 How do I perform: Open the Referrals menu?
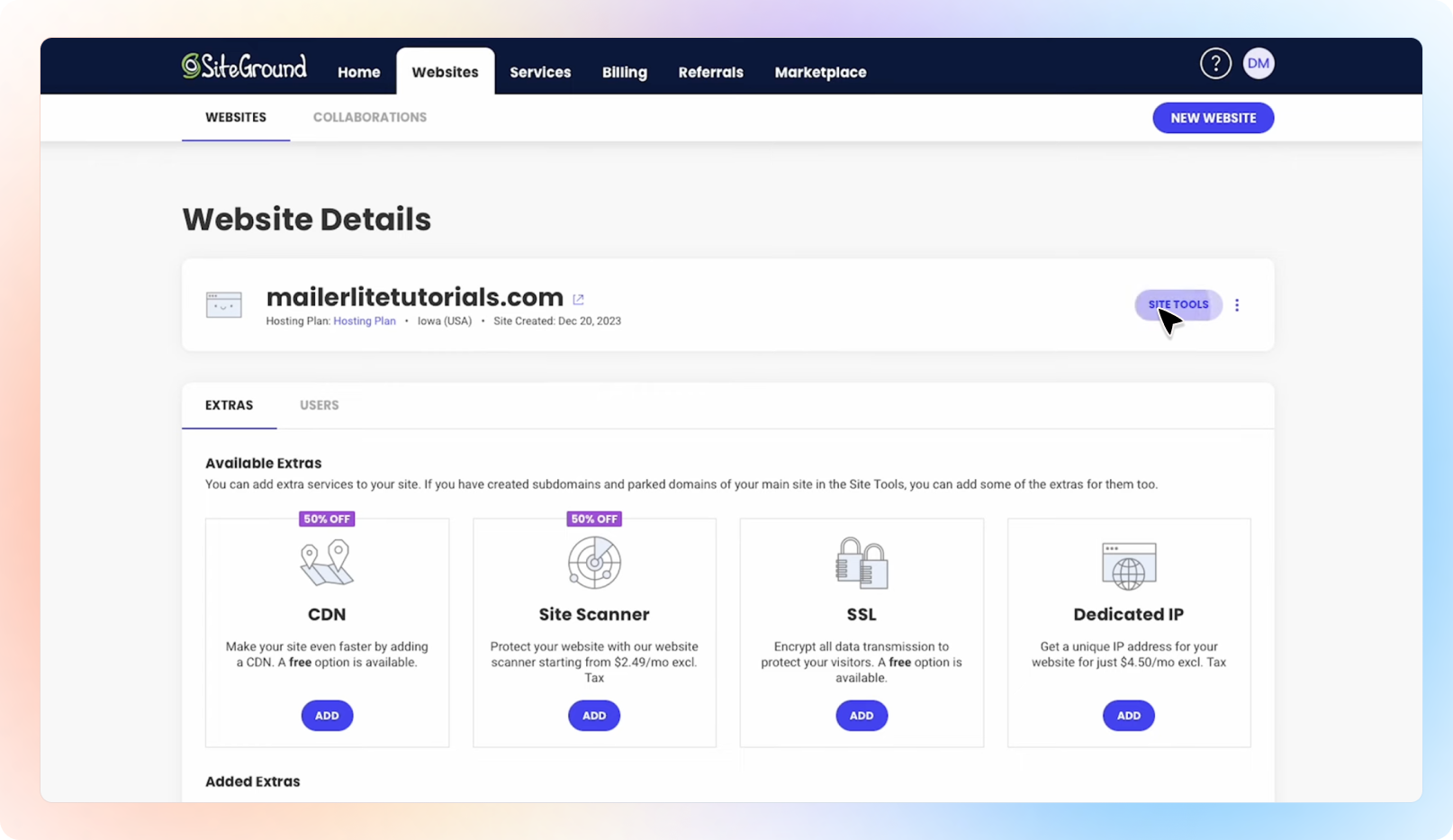coord(711,72)
